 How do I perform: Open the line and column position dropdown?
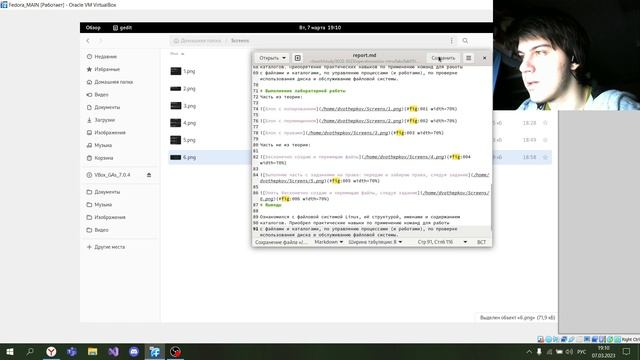pos(442,242)
